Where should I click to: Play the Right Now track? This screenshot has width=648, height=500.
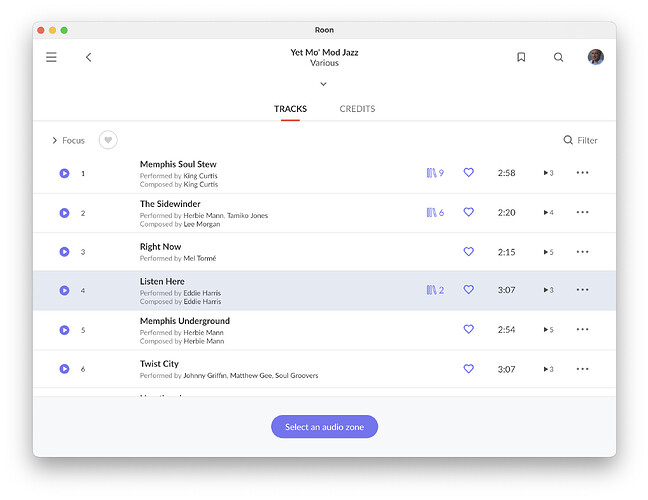[x=64, y=252]
